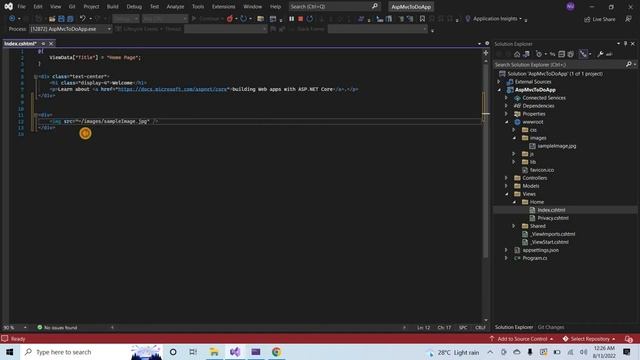Open Solution Explorer Properties wrench icon
Viewport: 640px width, 360px height.
[x=600, y=54]
